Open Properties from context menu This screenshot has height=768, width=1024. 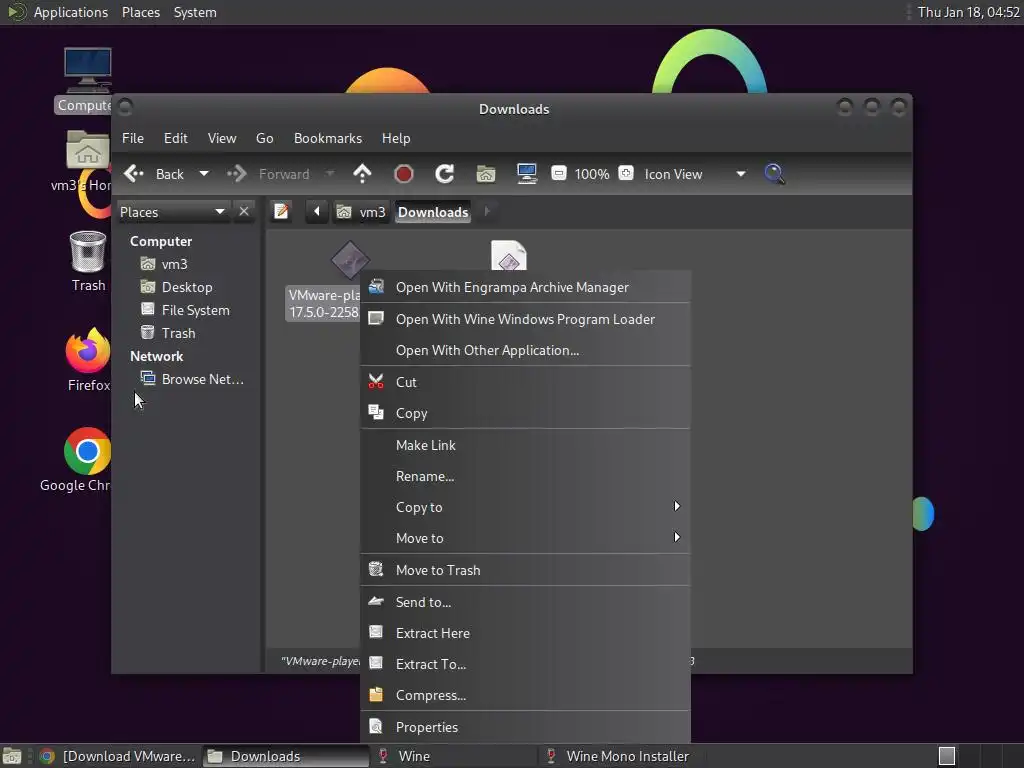click(x=525, y=727)
